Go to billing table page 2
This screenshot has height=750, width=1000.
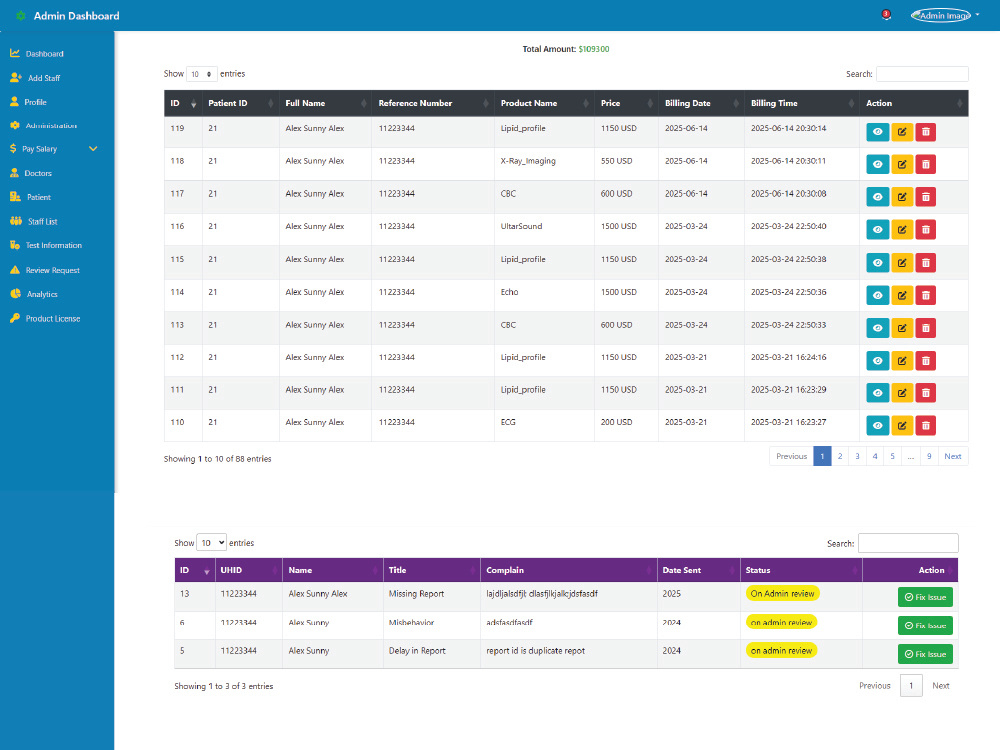[840, 456]
